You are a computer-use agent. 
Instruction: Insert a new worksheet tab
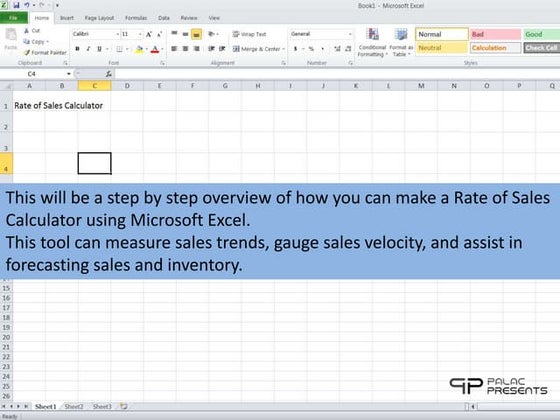124,406
